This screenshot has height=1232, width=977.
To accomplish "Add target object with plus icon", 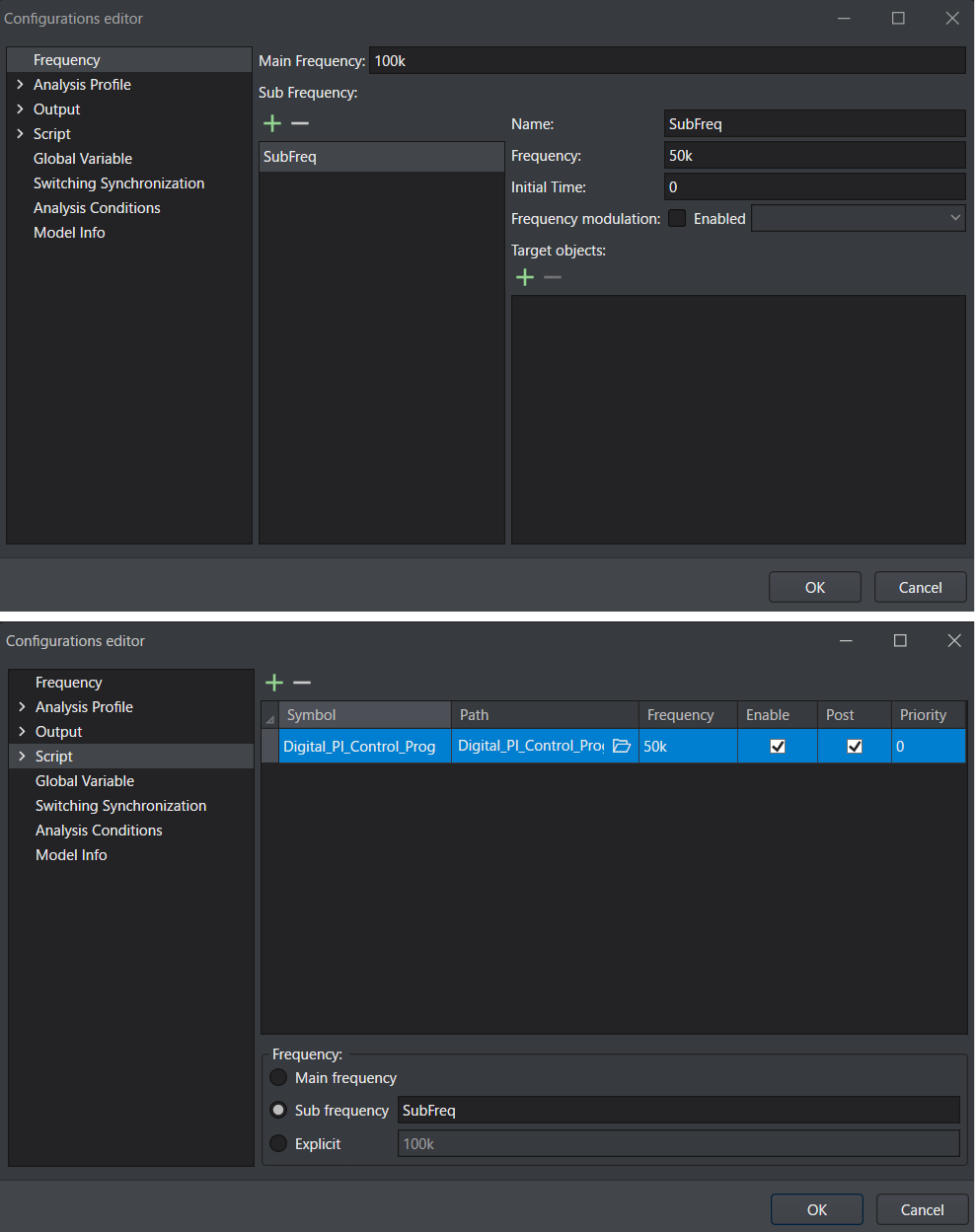I will [x=525, y=277].
